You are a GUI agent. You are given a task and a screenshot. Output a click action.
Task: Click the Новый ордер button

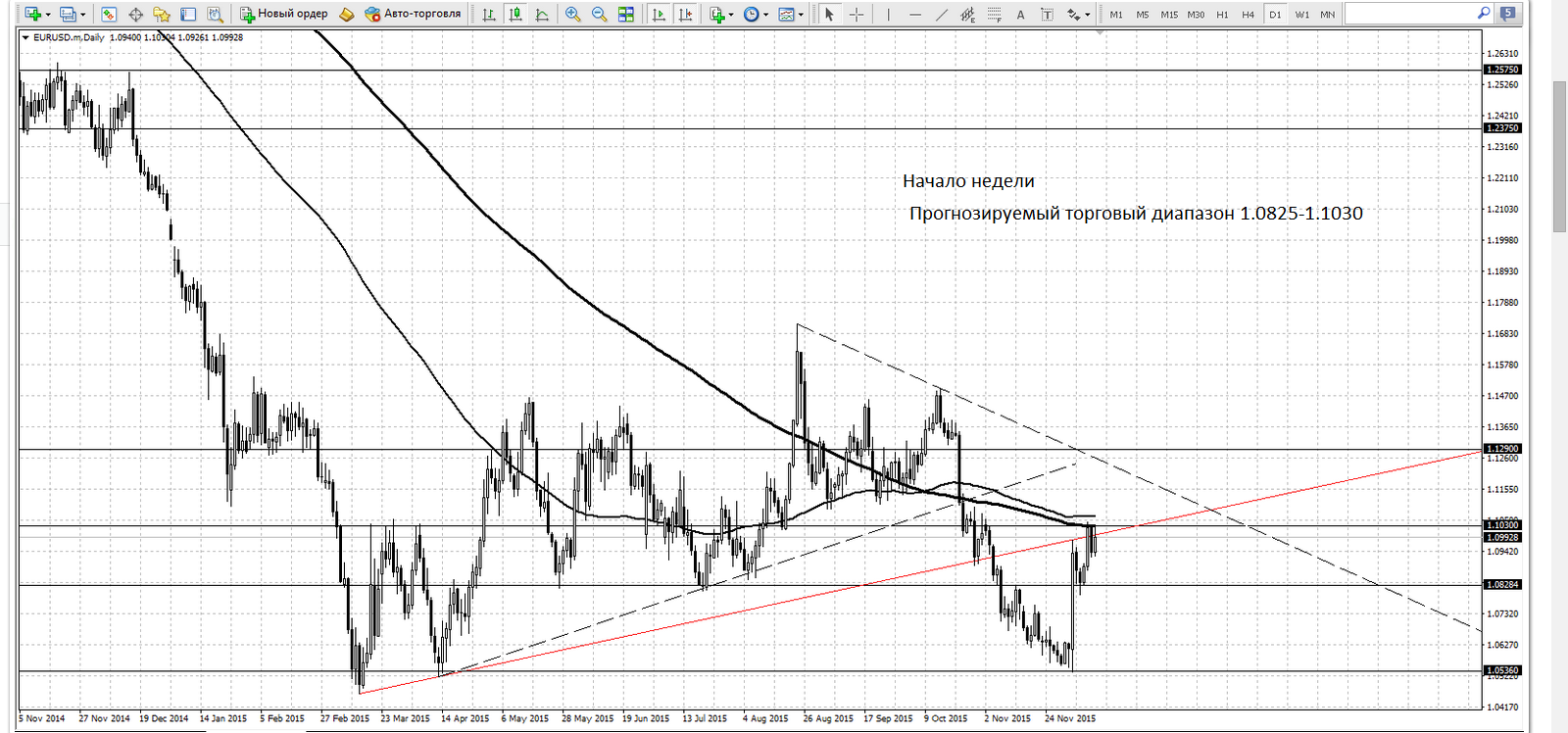284,15
